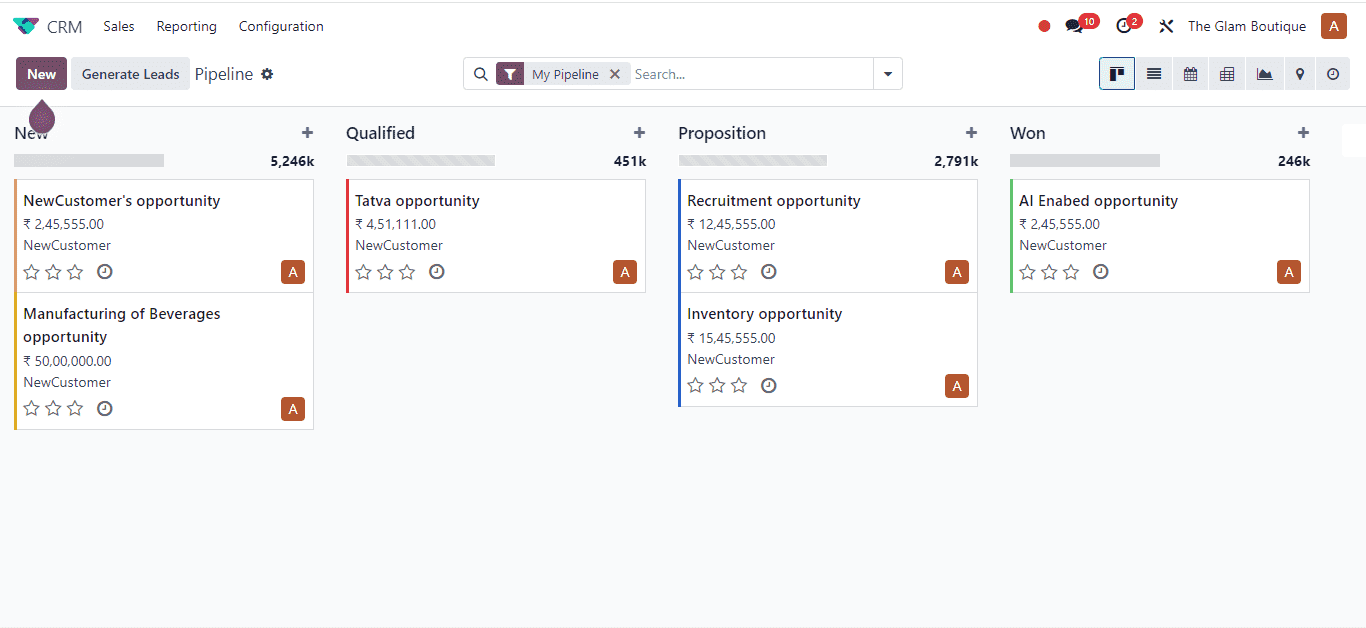This screenshot has height=628, width=1366.
Task: Open the Sales menu
Action: pos(118,26)
